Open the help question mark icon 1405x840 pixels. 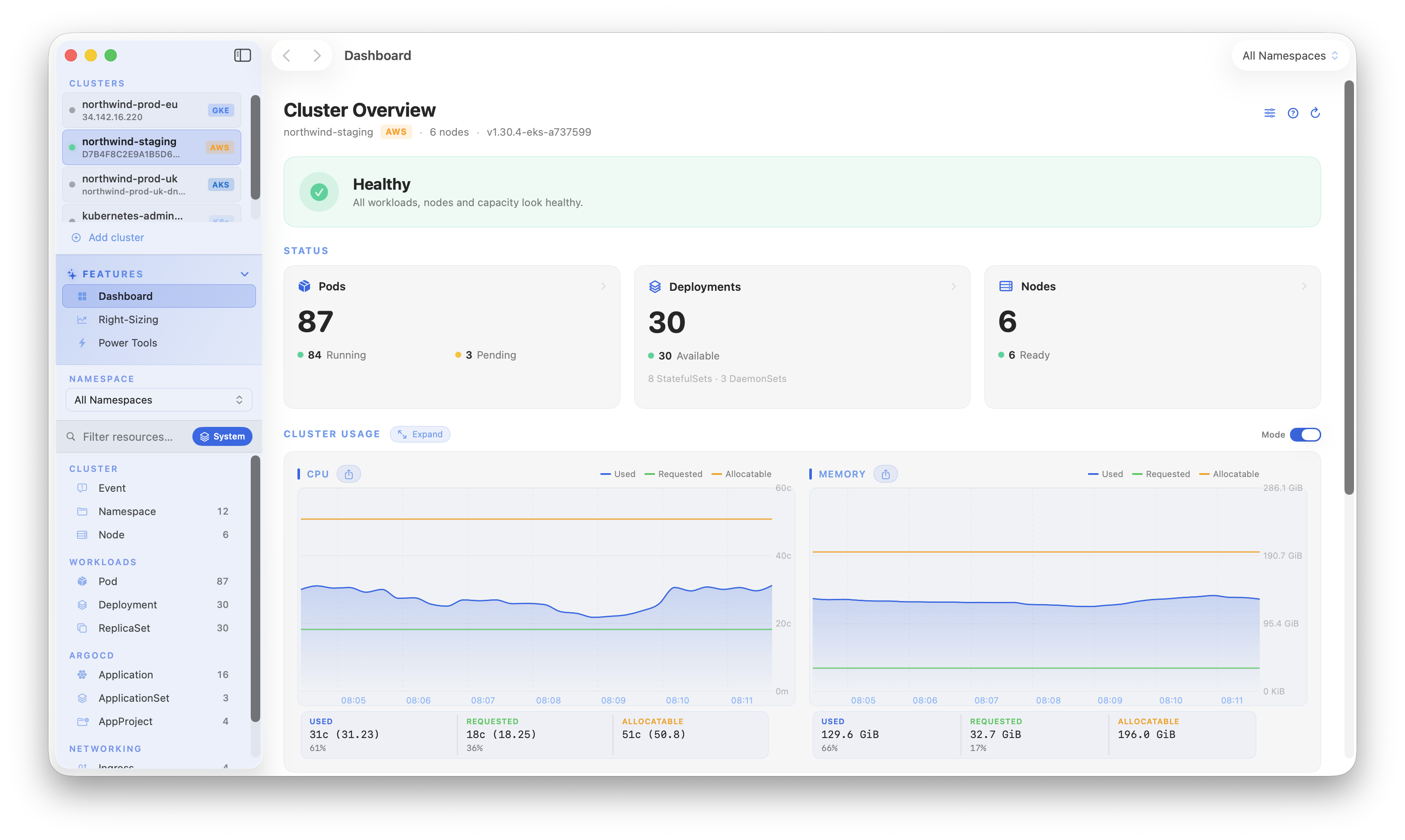pyautogui.click(x=1293, y=113)
